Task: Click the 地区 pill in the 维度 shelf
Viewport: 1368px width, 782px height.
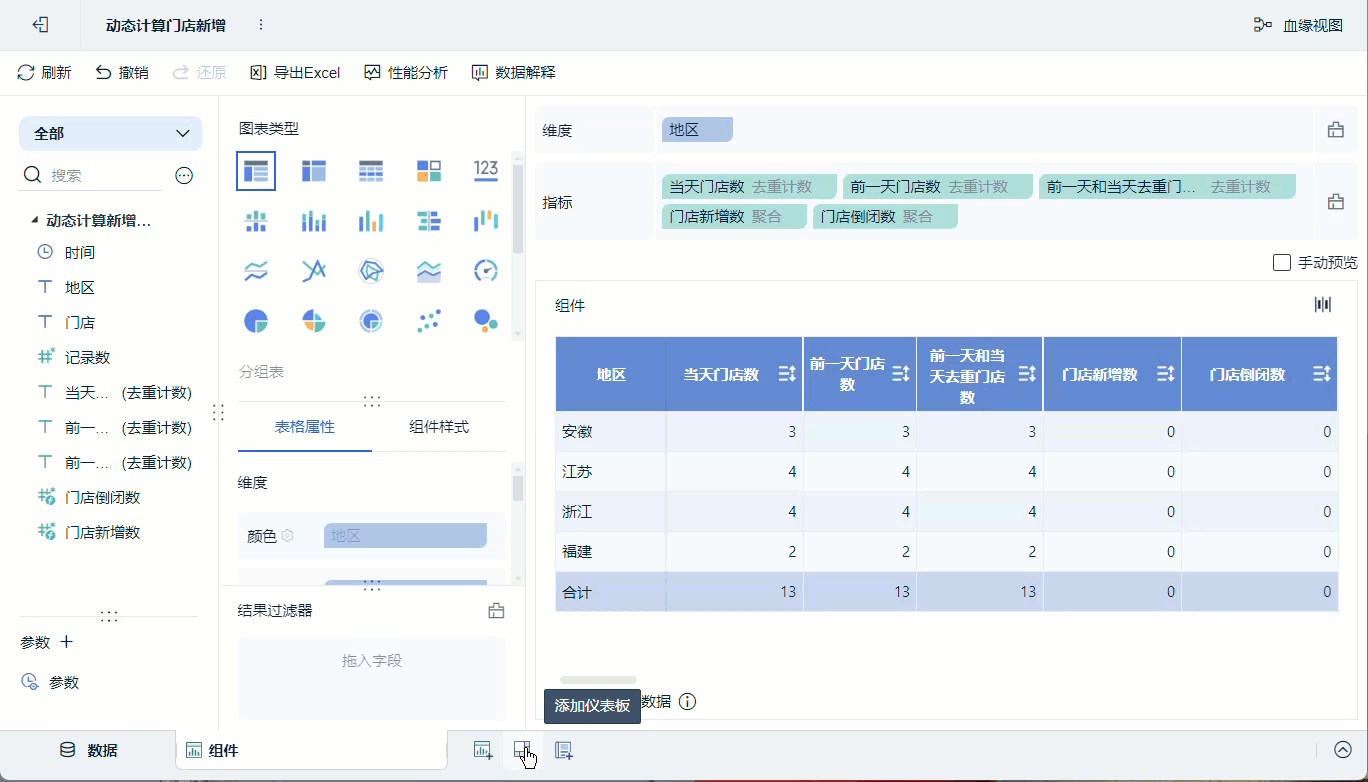Action: [697, 130]
